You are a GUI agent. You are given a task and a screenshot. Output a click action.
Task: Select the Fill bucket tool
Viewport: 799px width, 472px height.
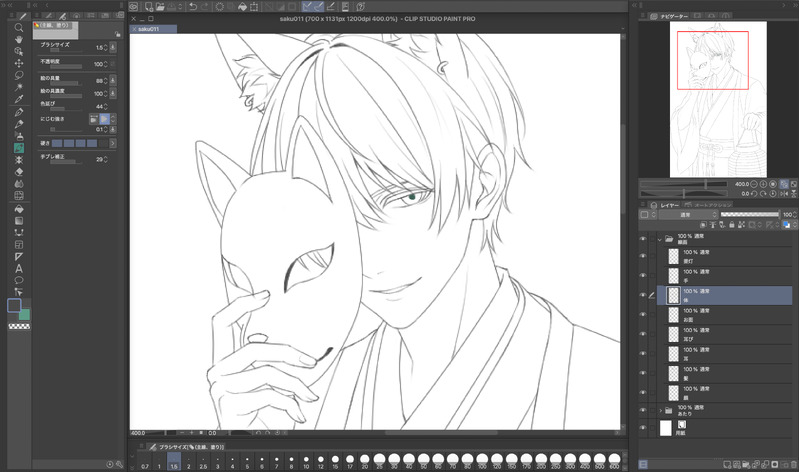coord(19,209)
